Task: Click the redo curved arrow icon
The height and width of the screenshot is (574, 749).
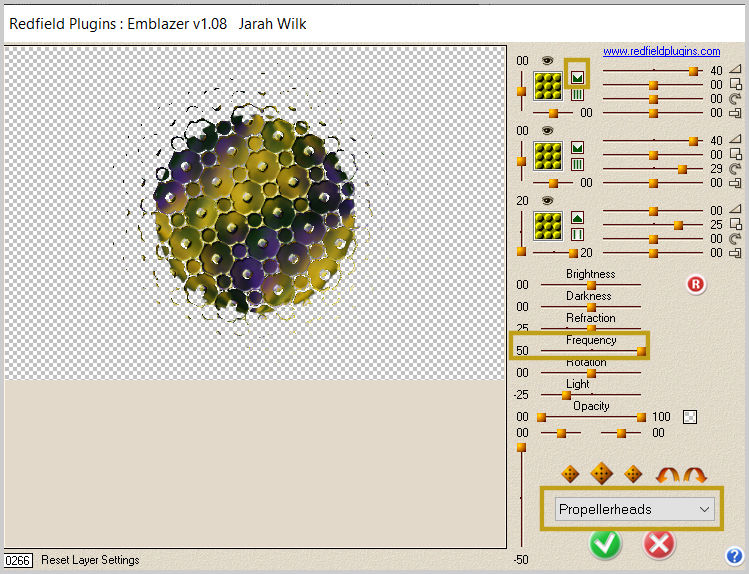Action: pyautogui.click(x=693, y=474)
